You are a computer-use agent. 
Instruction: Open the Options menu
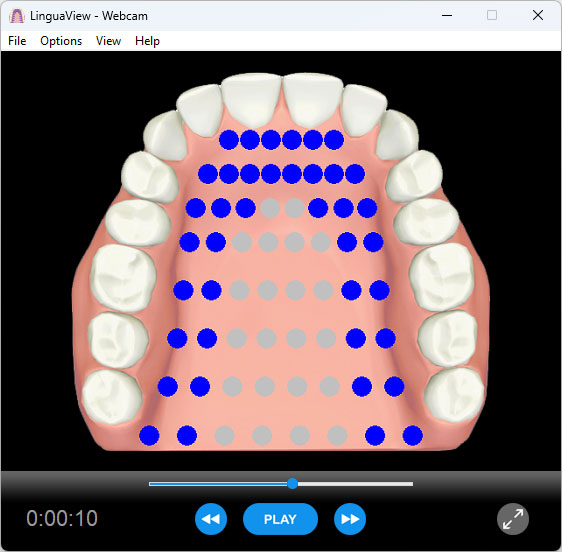coord(61,41)
